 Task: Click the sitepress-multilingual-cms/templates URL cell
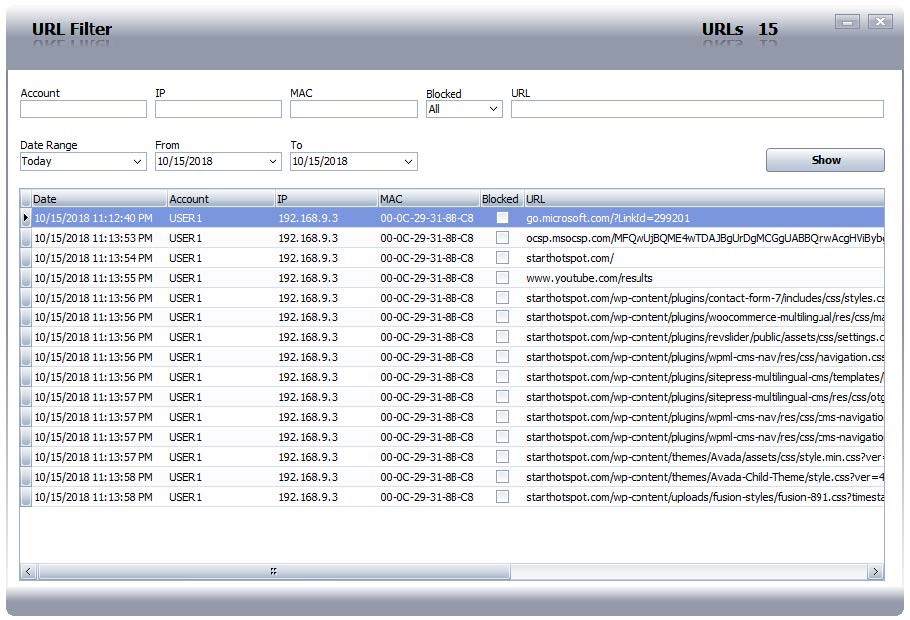tap(705, 377)
